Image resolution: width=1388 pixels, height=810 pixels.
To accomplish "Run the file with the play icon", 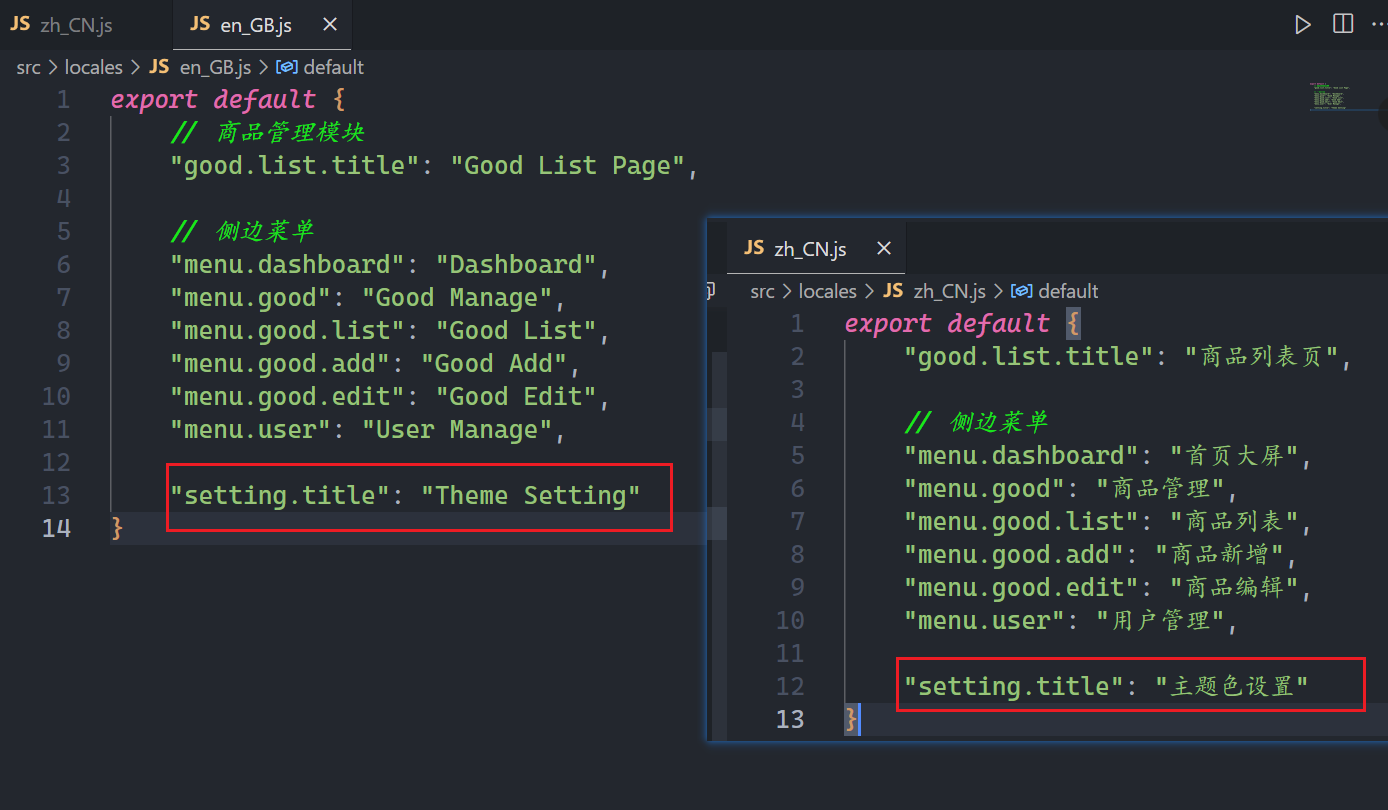I will pos(1302,25).
